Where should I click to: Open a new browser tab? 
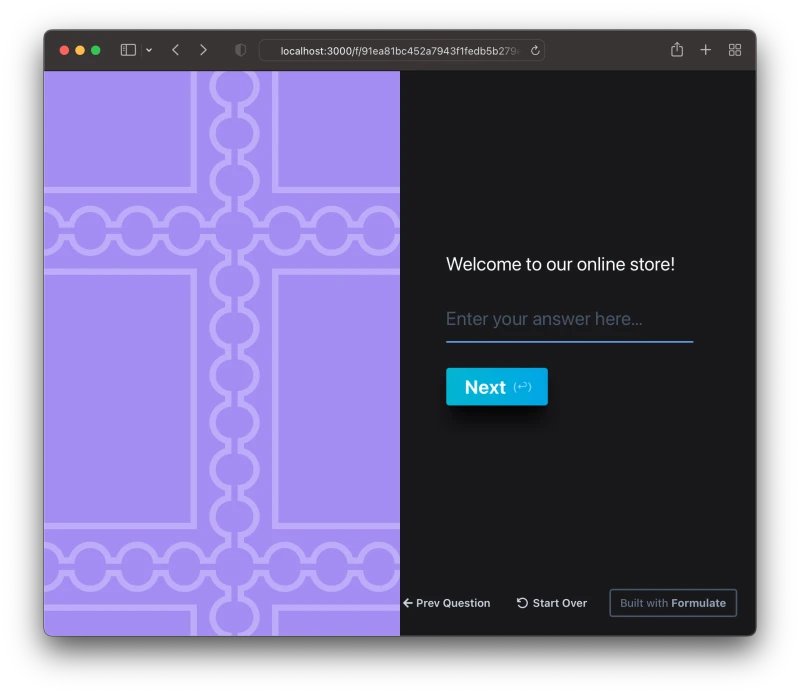(x=706, y=50)
